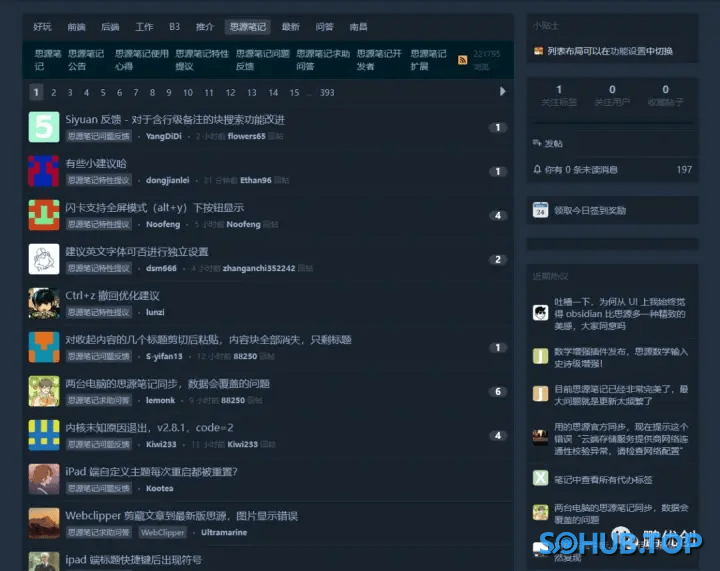Switch to 后端 tab

[x=110, y=27]
